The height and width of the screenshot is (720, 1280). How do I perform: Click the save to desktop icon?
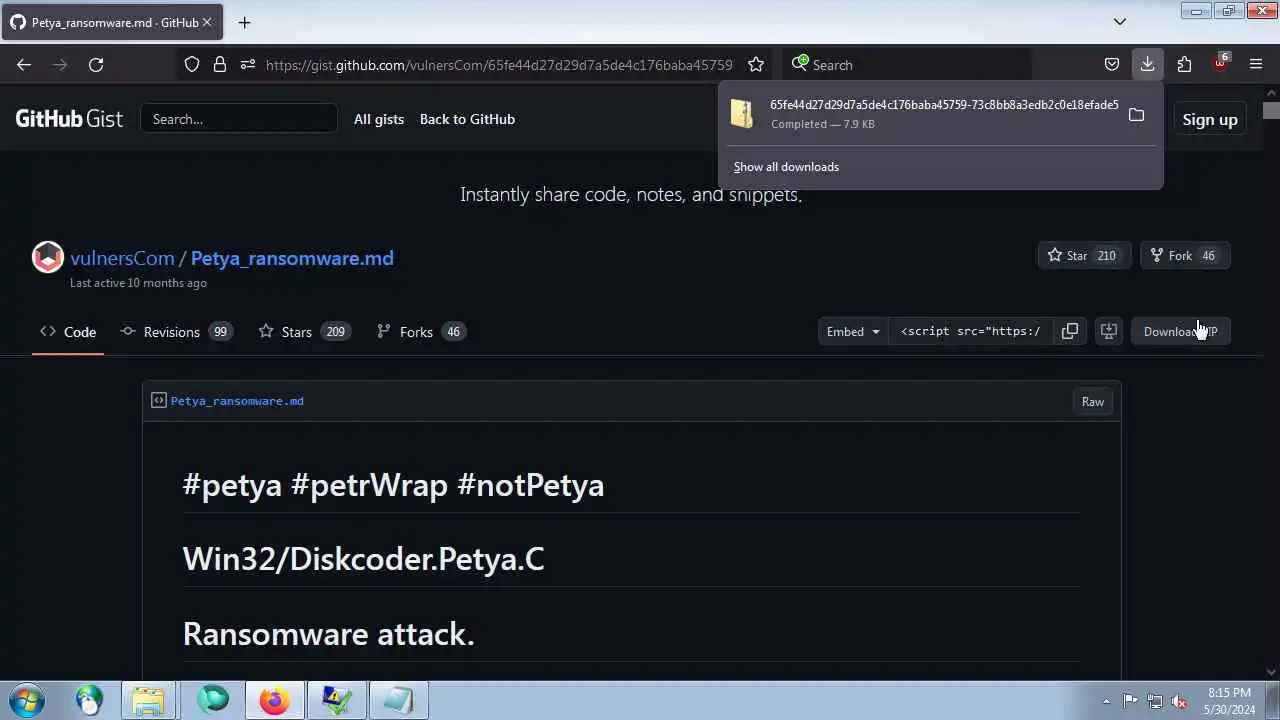pyautogui.click(x=1108, y=331)
